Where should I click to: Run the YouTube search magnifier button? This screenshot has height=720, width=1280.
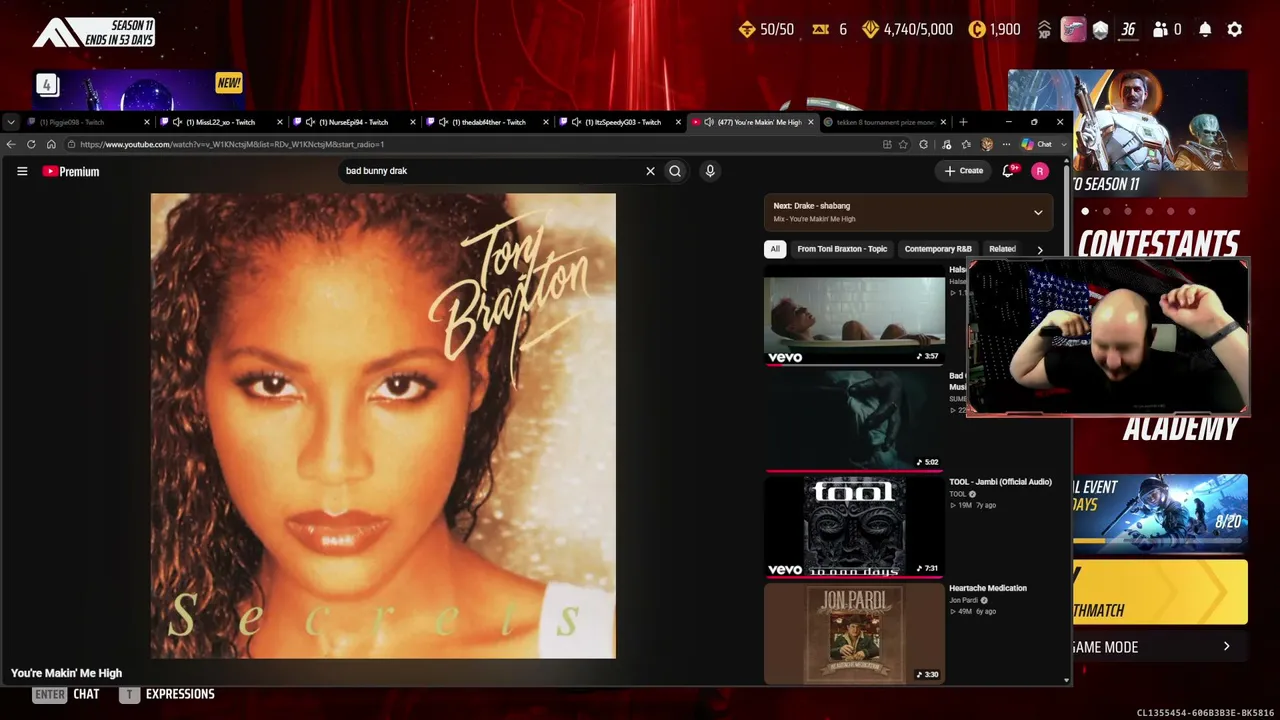(x=675, y=171)
